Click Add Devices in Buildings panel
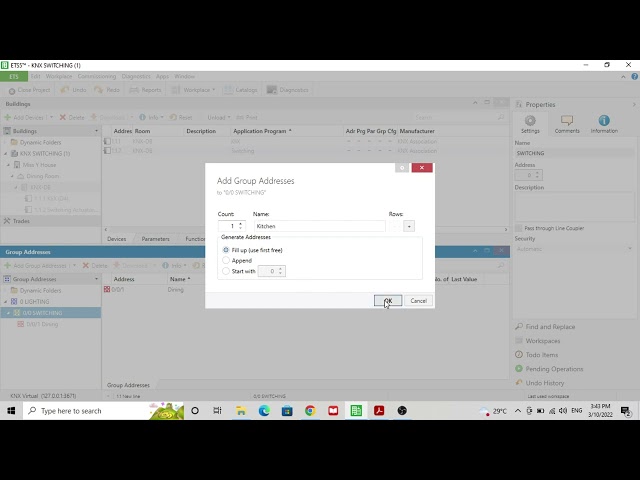Viewport: 640px width, 480px height. click(x=24, y=118)
